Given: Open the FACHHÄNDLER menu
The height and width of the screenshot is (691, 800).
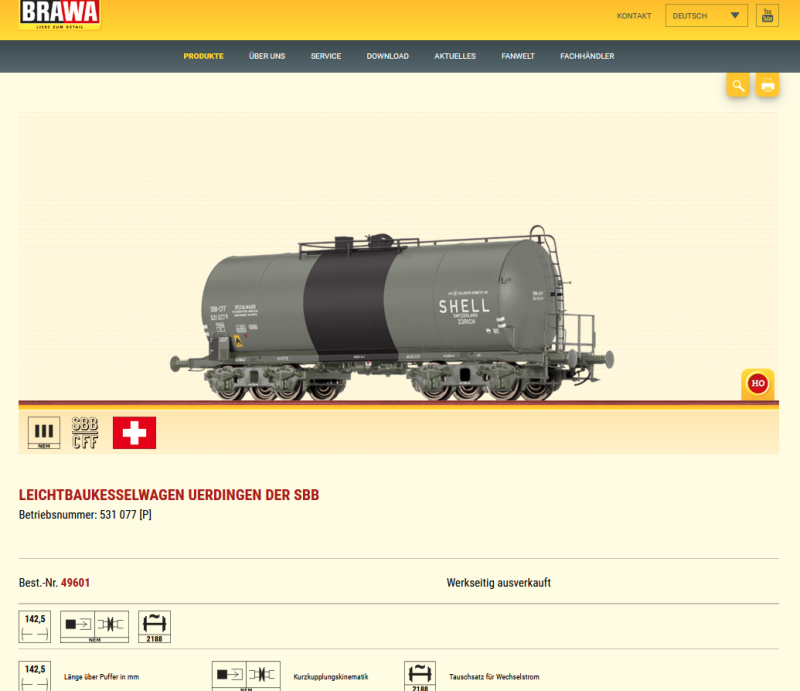Looking at the screenshot, I should click(x=587, y=56).
